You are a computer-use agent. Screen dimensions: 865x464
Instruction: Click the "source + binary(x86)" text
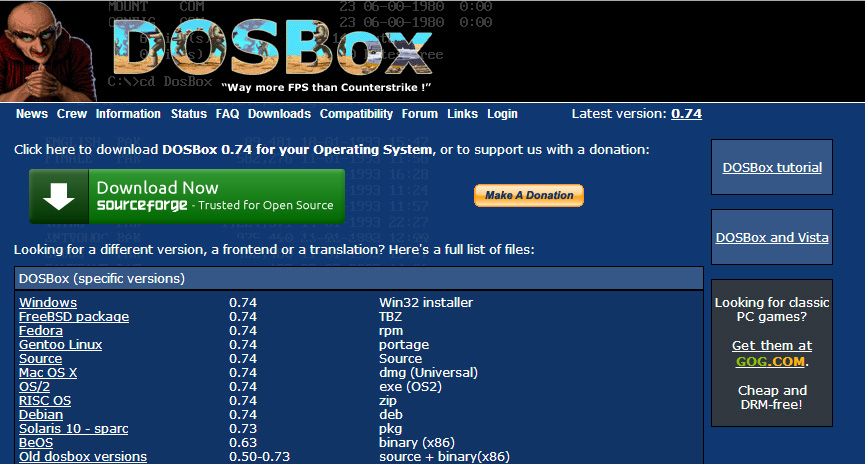(x=444, y=457)
